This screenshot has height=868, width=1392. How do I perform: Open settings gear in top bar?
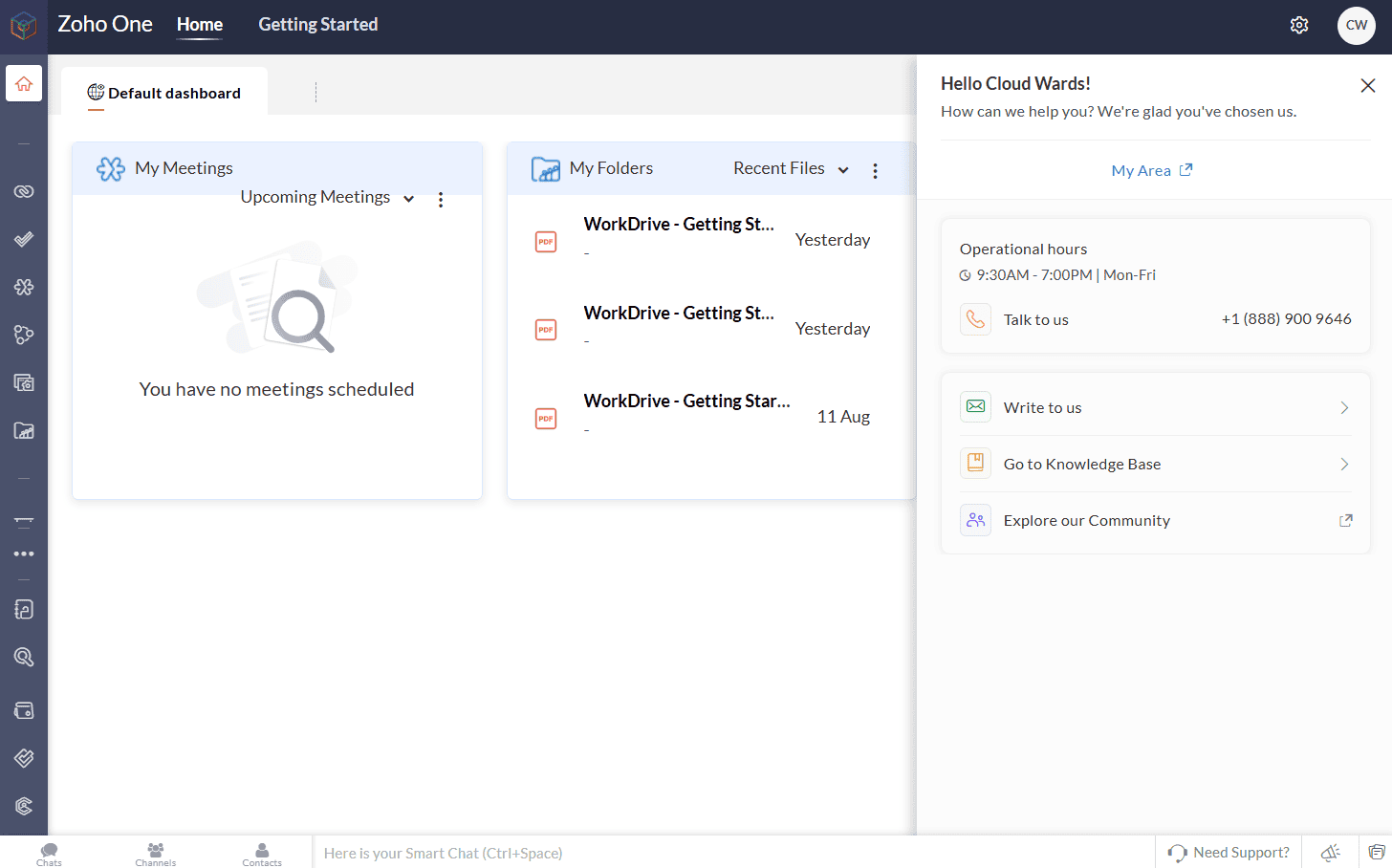pyautogui.click(x=1298, y=25)
